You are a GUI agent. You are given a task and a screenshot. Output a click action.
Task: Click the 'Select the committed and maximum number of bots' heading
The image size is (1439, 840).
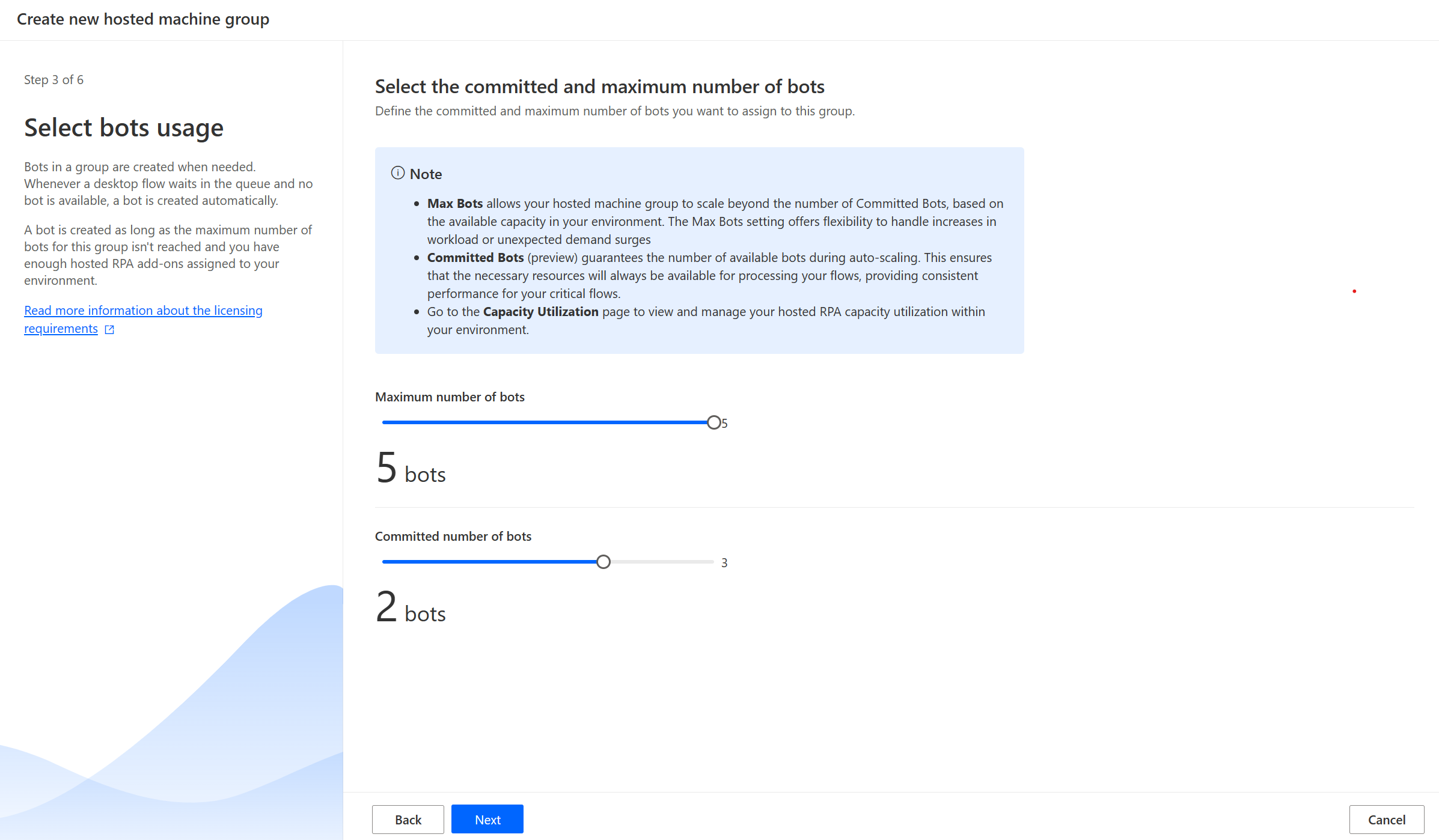pos(600,87)
